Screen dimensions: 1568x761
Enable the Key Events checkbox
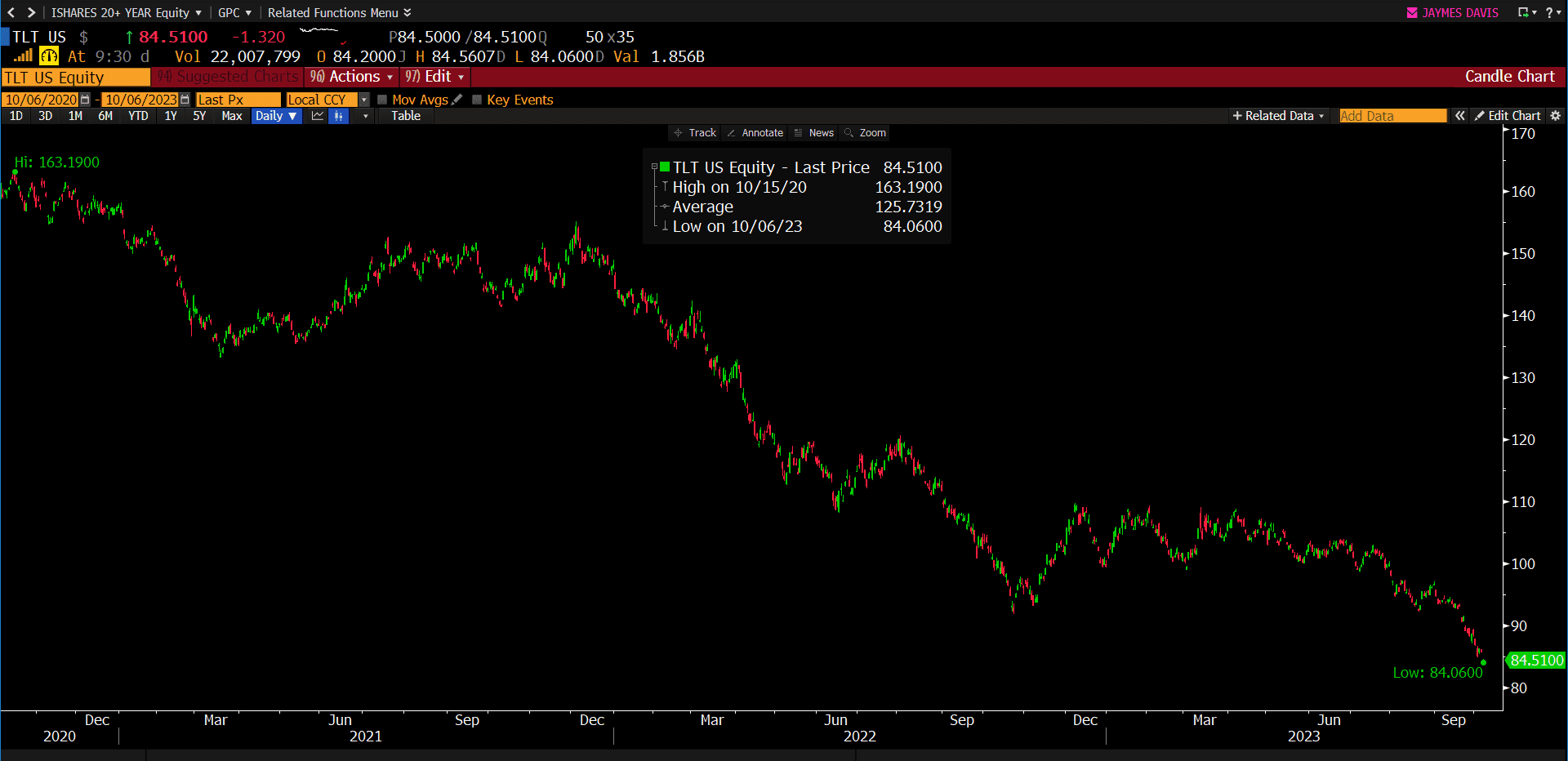pyautogui.click(x=477, y=100)
